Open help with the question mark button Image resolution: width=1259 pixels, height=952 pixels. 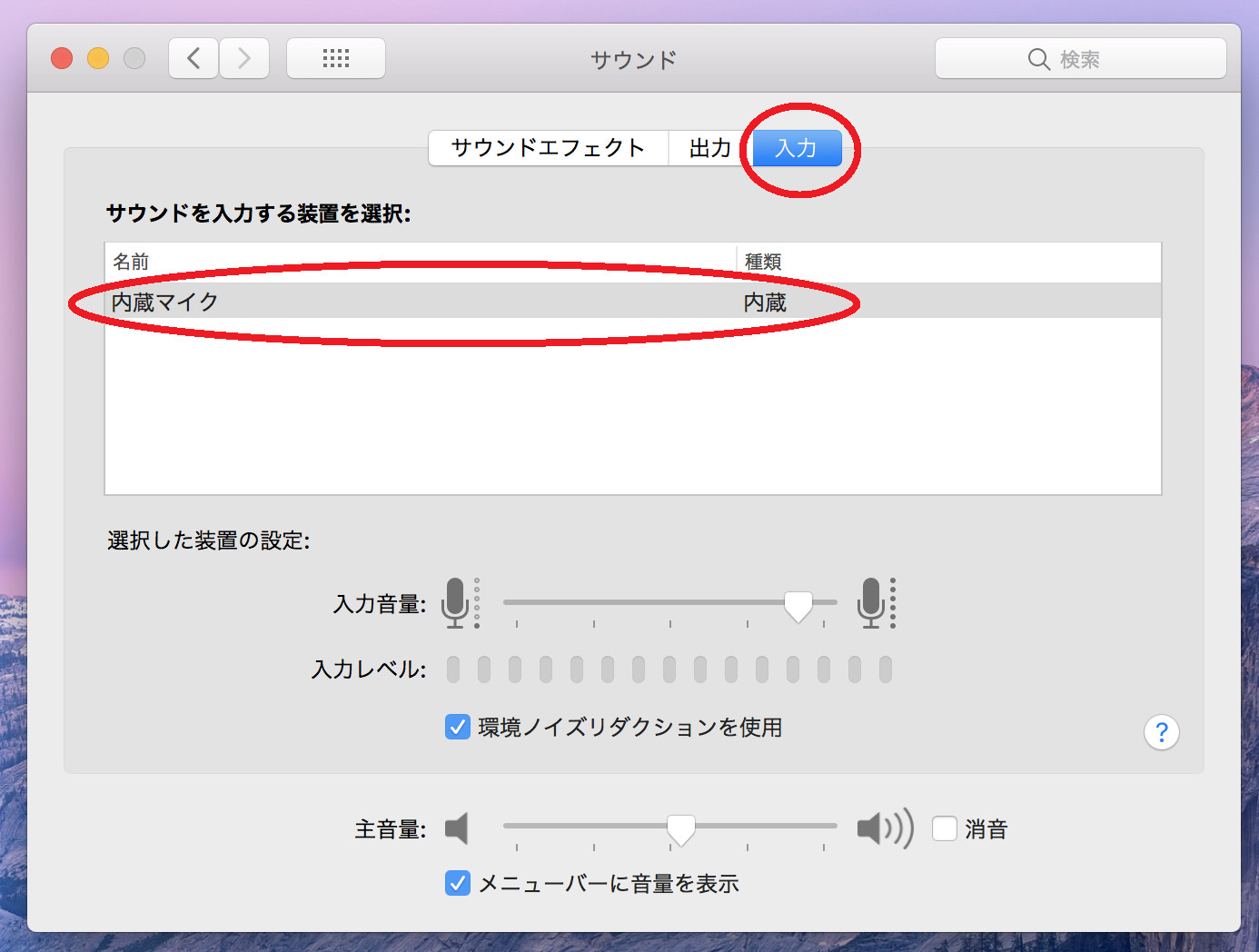(1161, 732)
